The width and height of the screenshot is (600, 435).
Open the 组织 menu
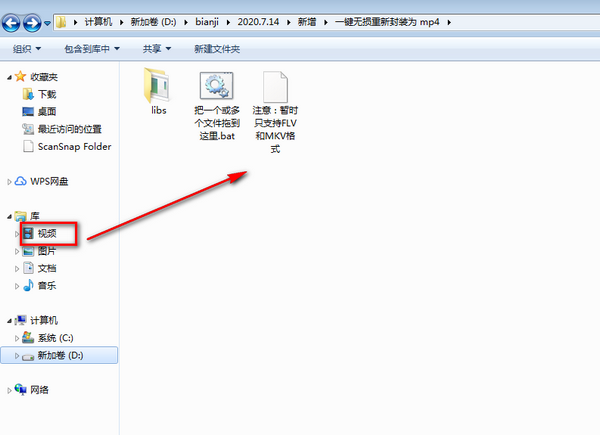(27, 49)
